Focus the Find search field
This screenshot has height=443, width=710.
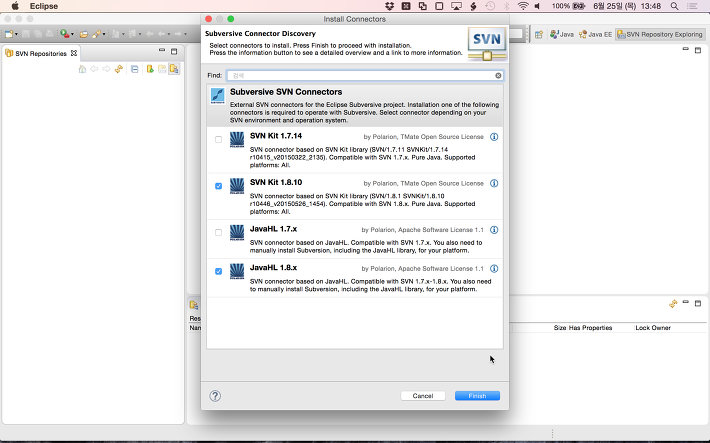(x=365, y=76)
